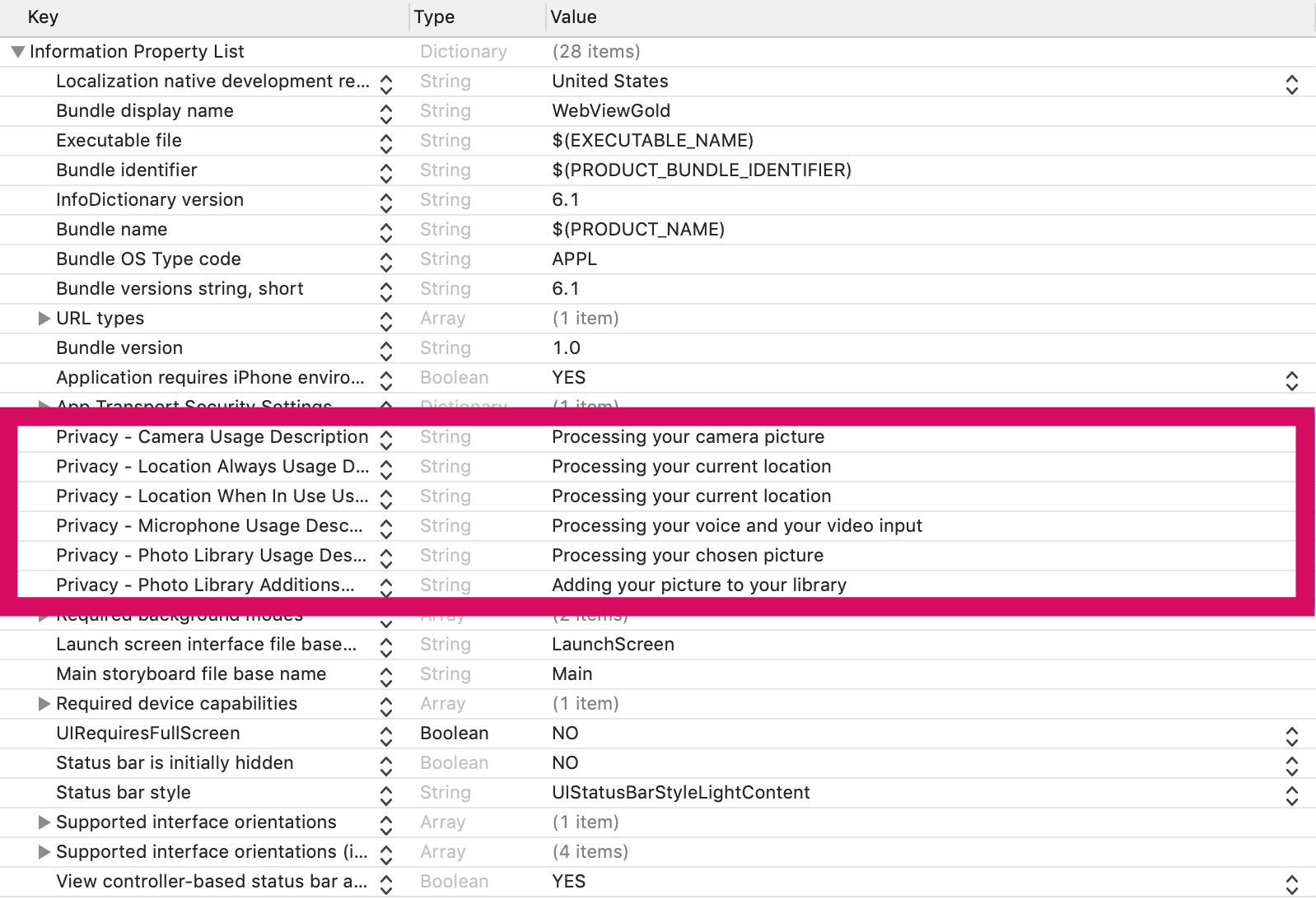Open UIRequiresFullScreen NO value dropdown
This screenshot has height=899, width=1316.
[1291, 736]
